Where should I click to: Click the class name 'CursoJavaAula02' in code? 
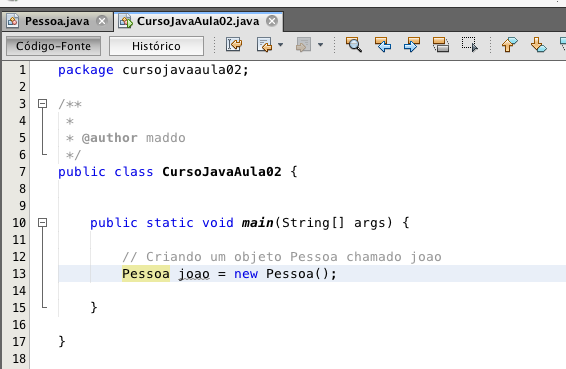pos(222,172)
